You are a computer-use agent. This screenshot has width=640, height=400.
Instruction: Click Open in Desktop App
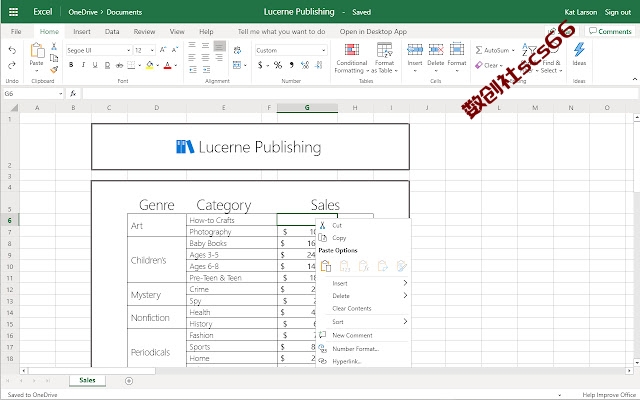pos(373,31)
